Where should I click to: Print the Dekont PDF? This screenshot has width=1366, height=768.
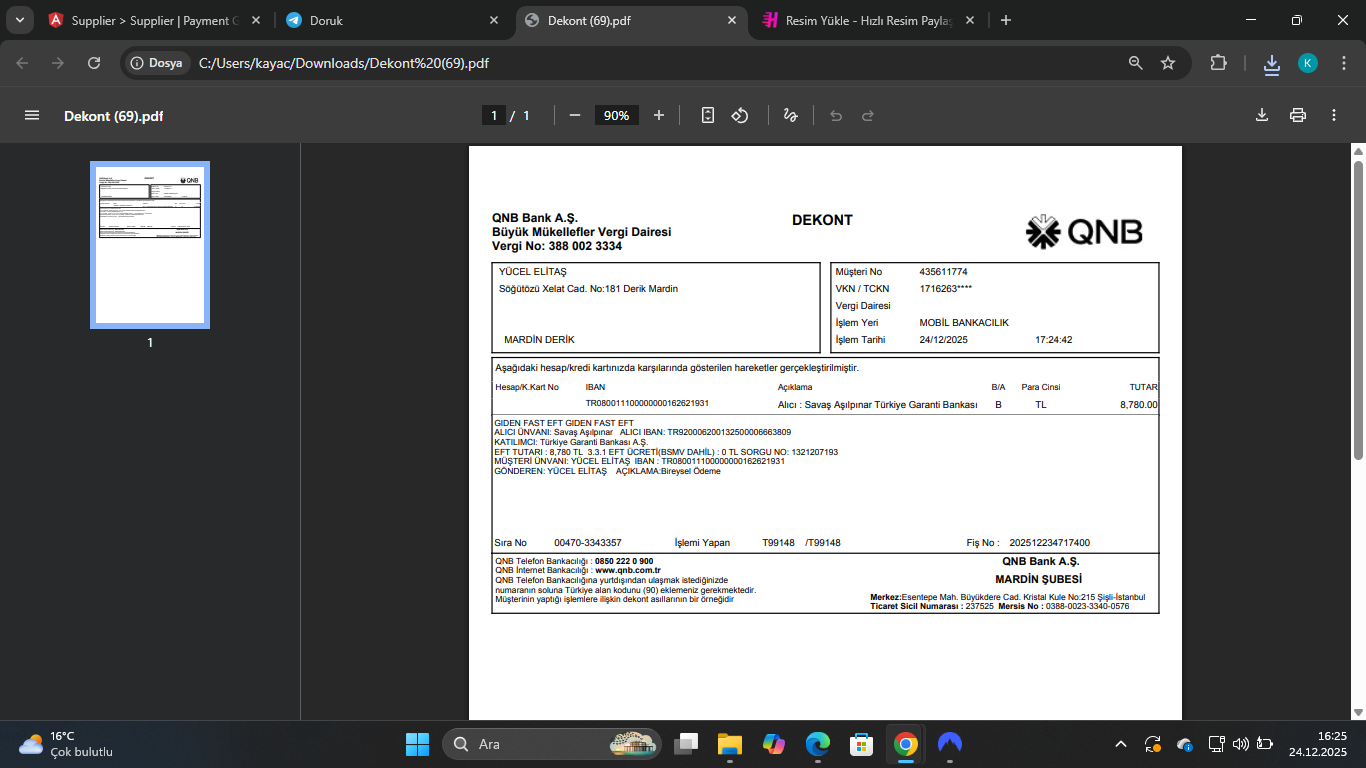(1298, 115)
